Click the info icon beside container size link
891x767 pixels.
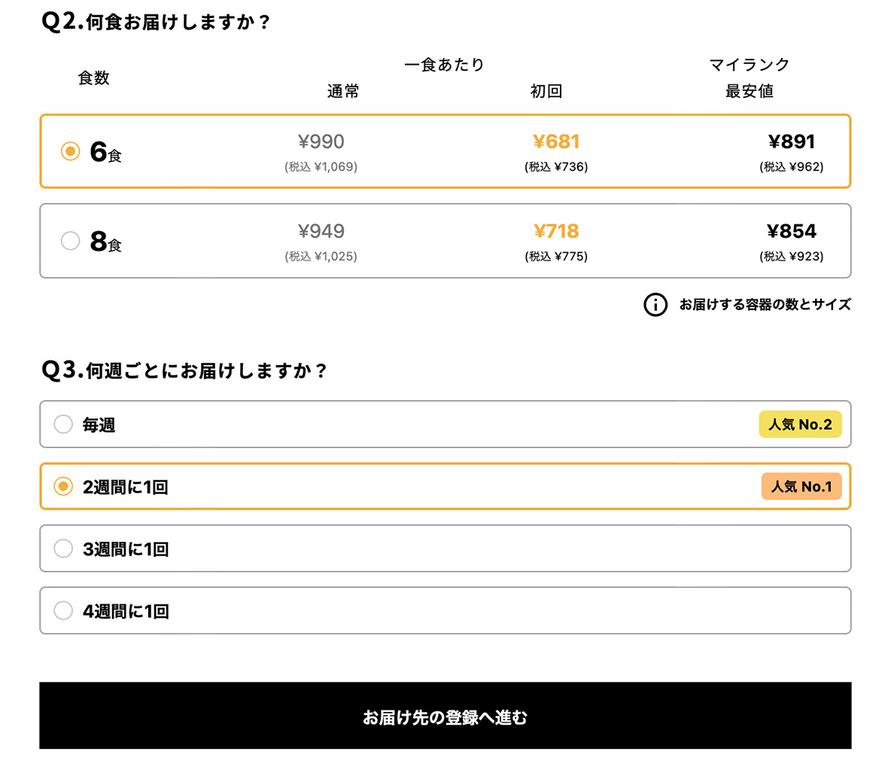pos(655,305)
